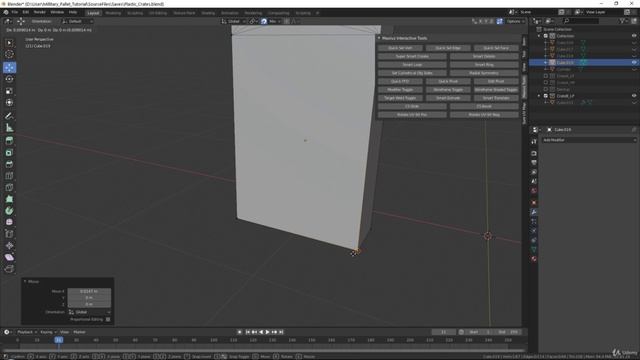The image size is (640, 360).
Task: Select the Cursor tool
Action: (9, 54)
